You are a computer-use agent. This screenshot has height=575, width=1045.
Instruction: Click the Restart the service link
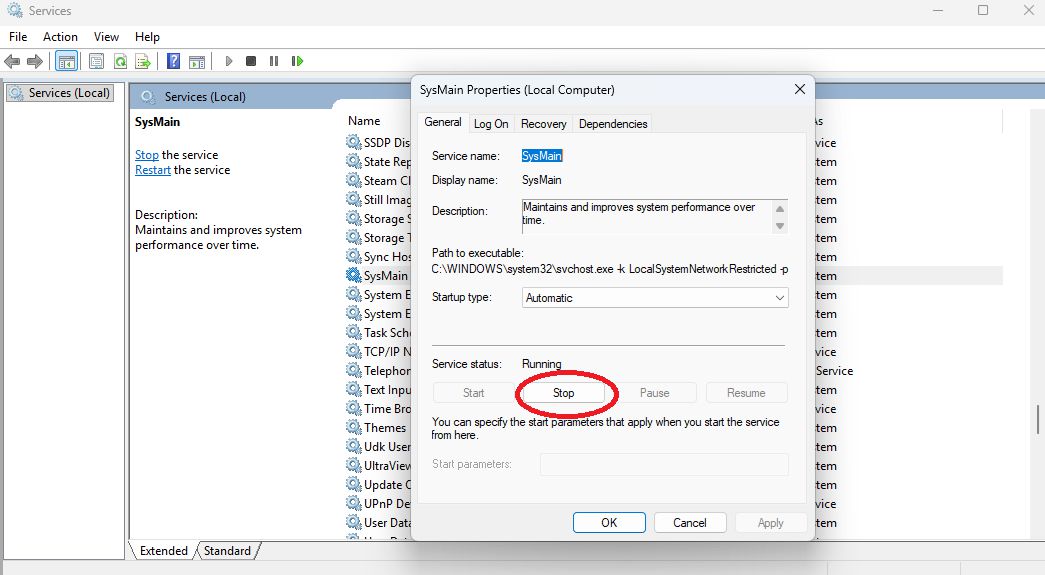[153, 170]
